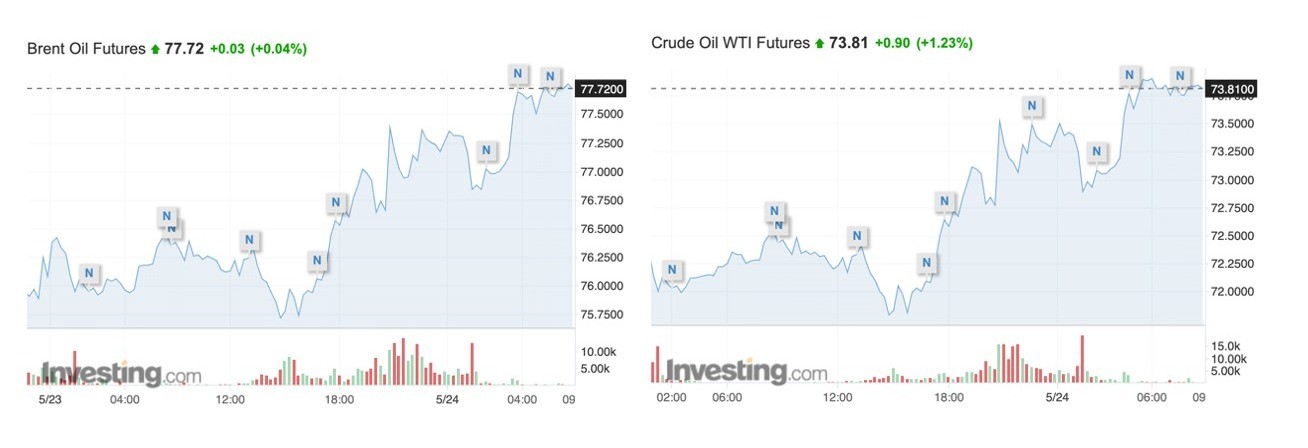Click the lowest N marker on Brent's 18:00 rally

[x=317, y=262]
